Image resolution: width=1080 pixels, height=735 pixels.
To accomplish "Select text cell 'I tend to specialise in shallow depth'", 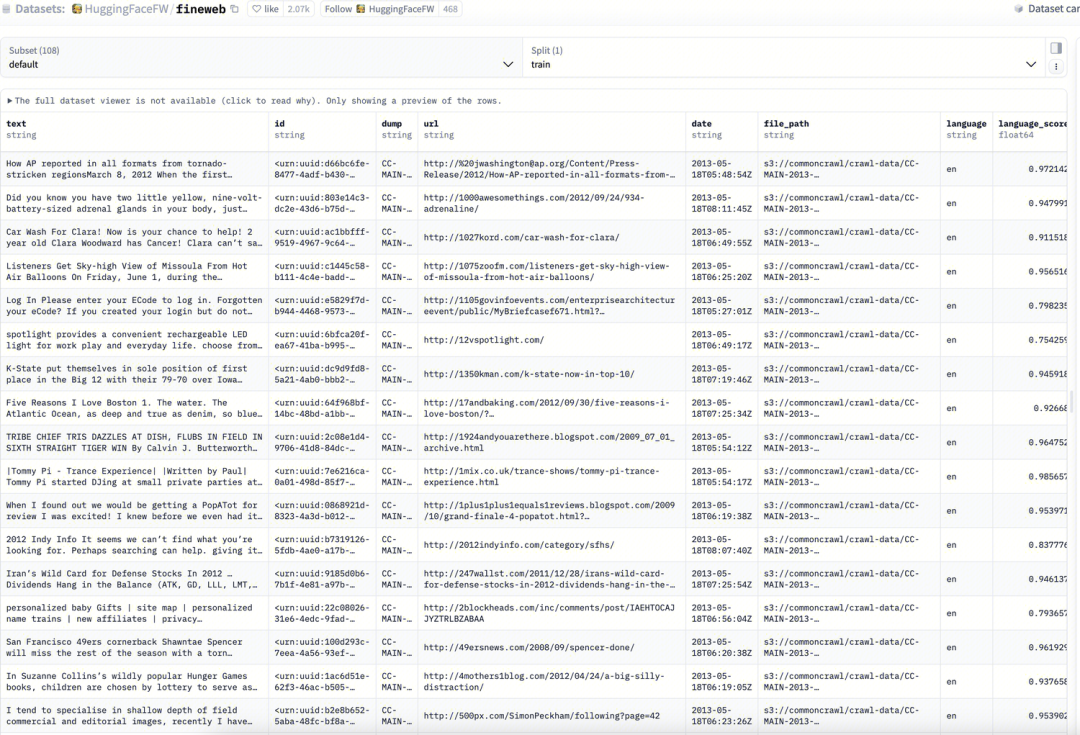I will tap(134, 716).
